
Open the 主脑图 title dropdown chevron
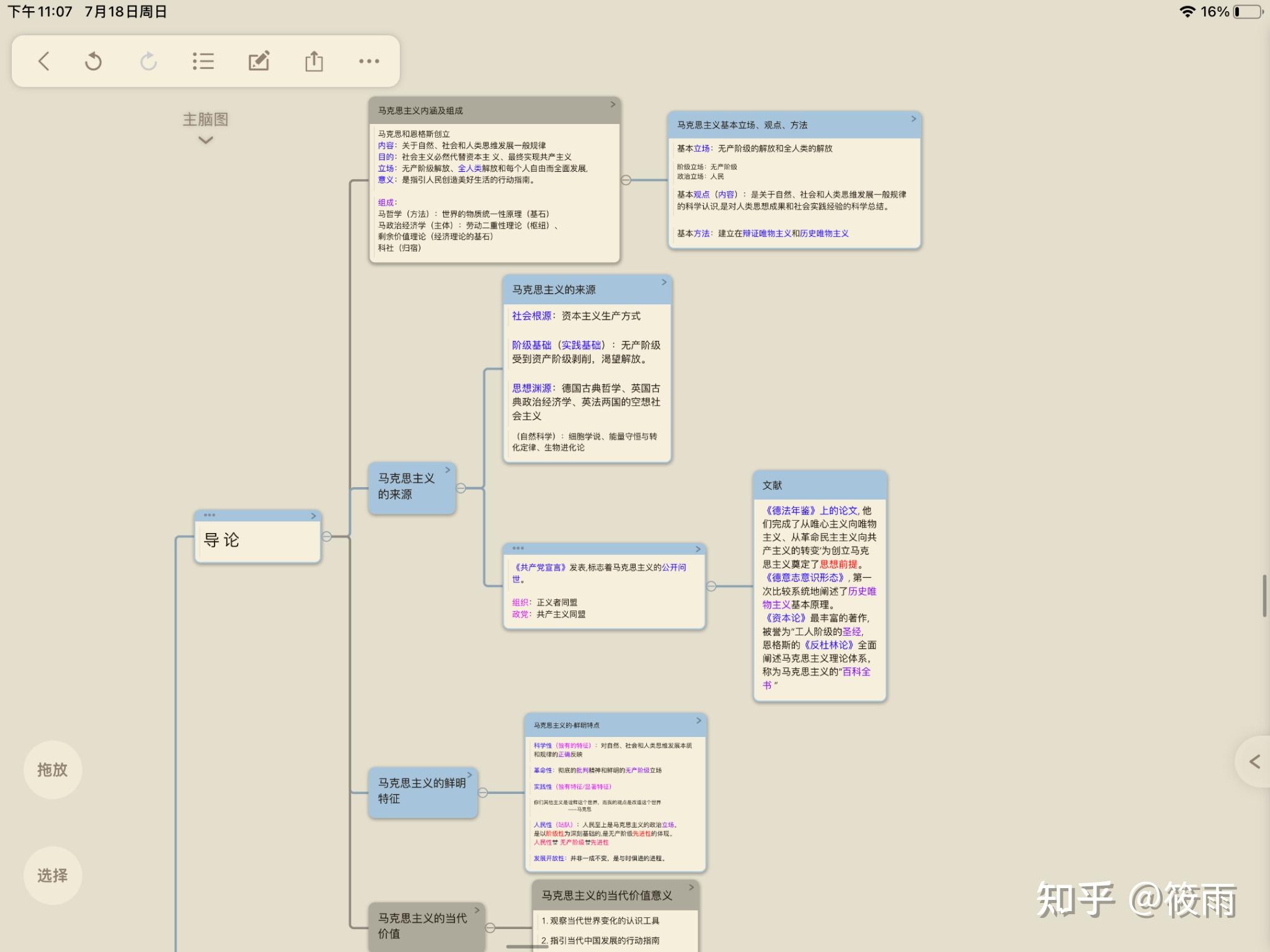(x=205, y=141)
